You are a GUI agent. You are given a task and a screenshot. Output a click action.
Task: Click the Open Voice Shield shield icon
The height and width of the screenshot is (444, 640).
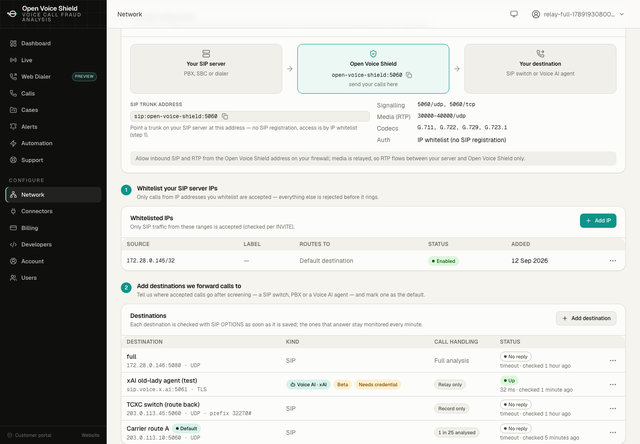point(373,54)
